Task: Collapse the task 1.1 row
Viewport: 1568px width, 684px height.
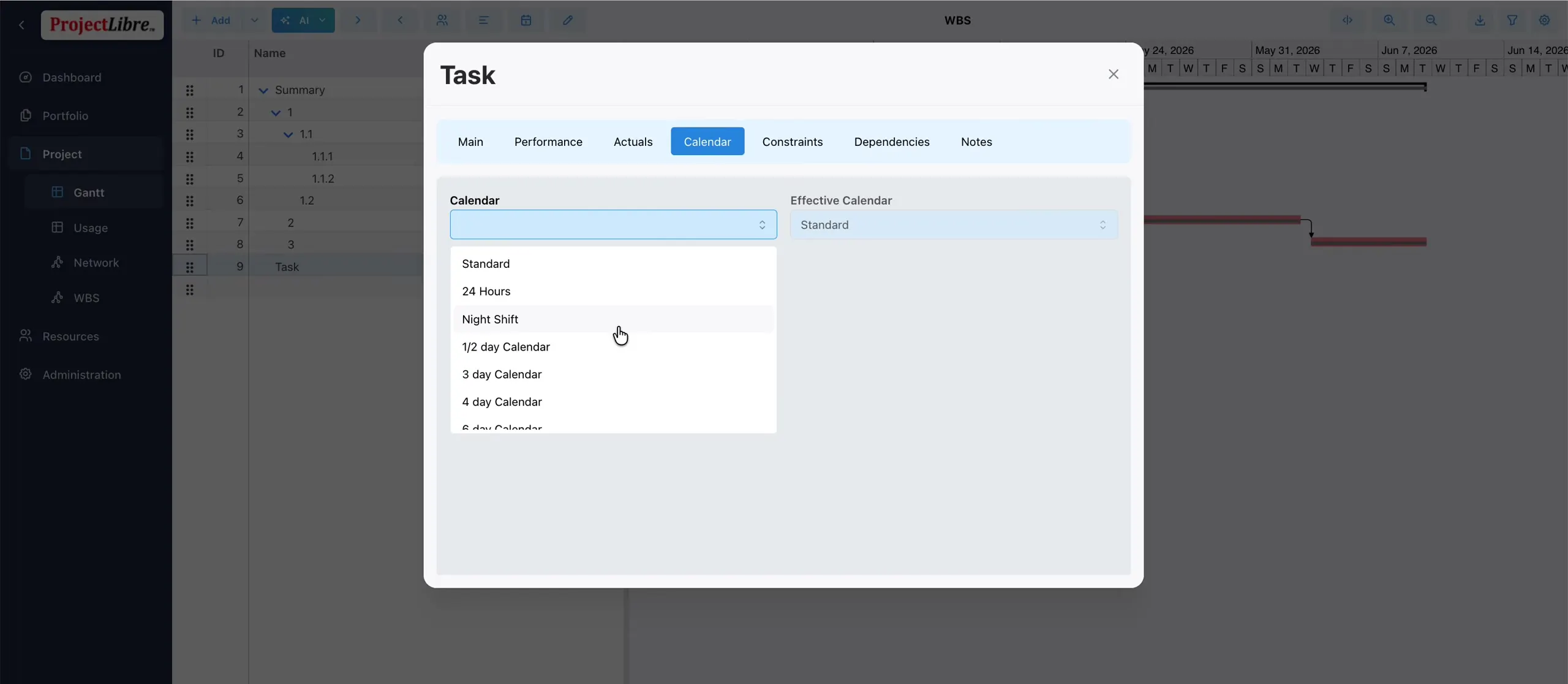Action: pos(288,135)
